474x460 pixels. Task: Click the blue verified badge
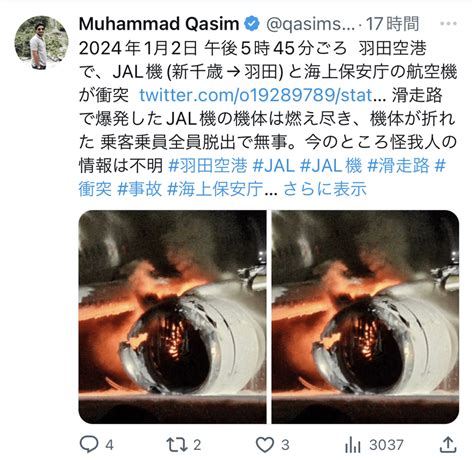(x=252, y=24)
